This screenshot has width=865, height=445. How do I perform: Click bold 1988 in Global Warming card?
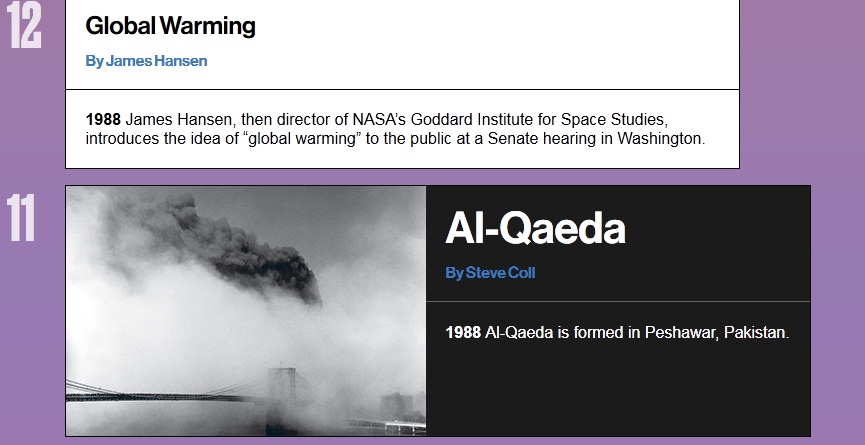pos(103,120)
